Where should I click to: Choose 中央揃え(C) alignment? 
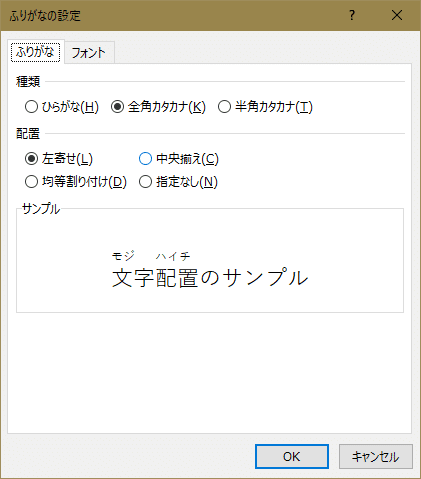coord(179,159)
